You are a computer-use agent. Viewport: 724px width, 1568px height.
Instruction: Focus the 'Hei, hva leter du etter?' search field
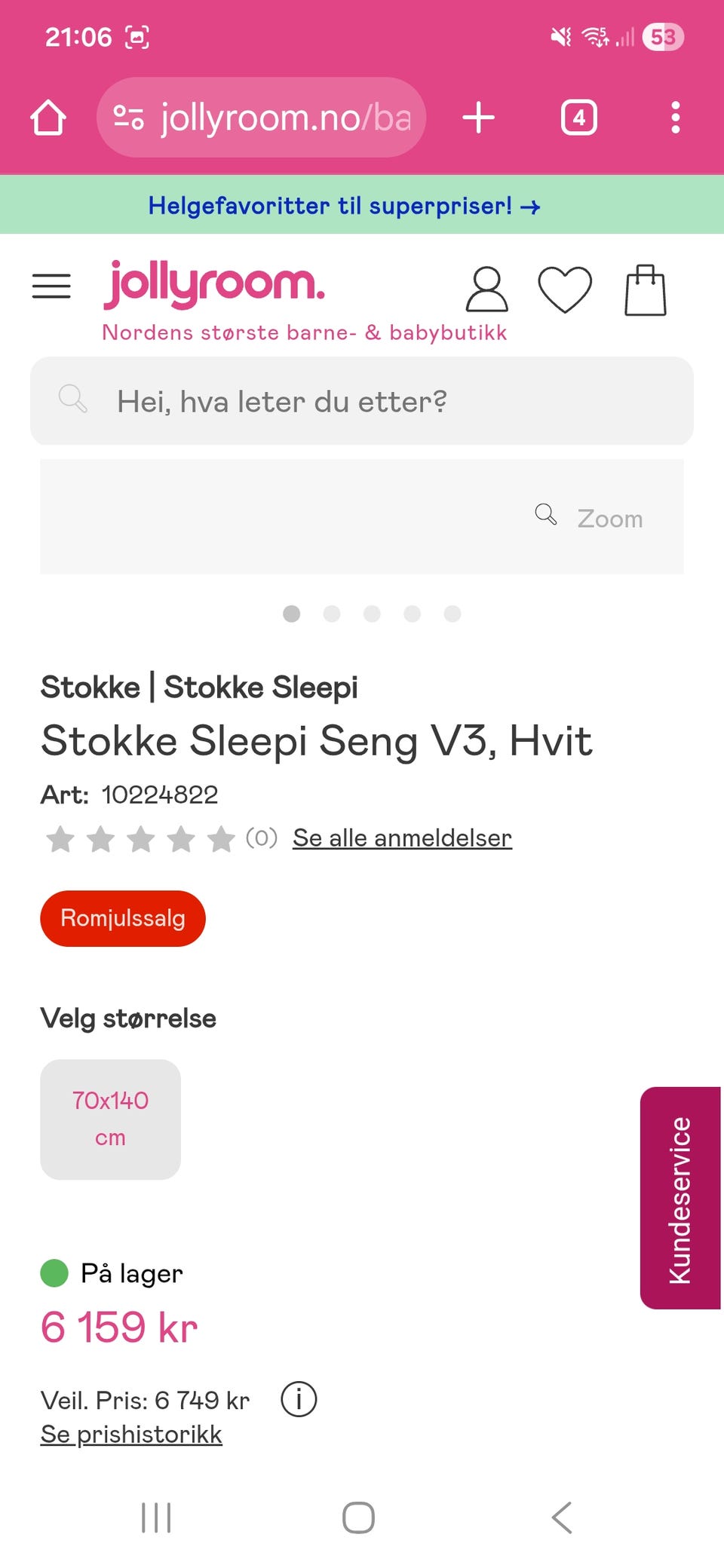(x=362, y=401)
